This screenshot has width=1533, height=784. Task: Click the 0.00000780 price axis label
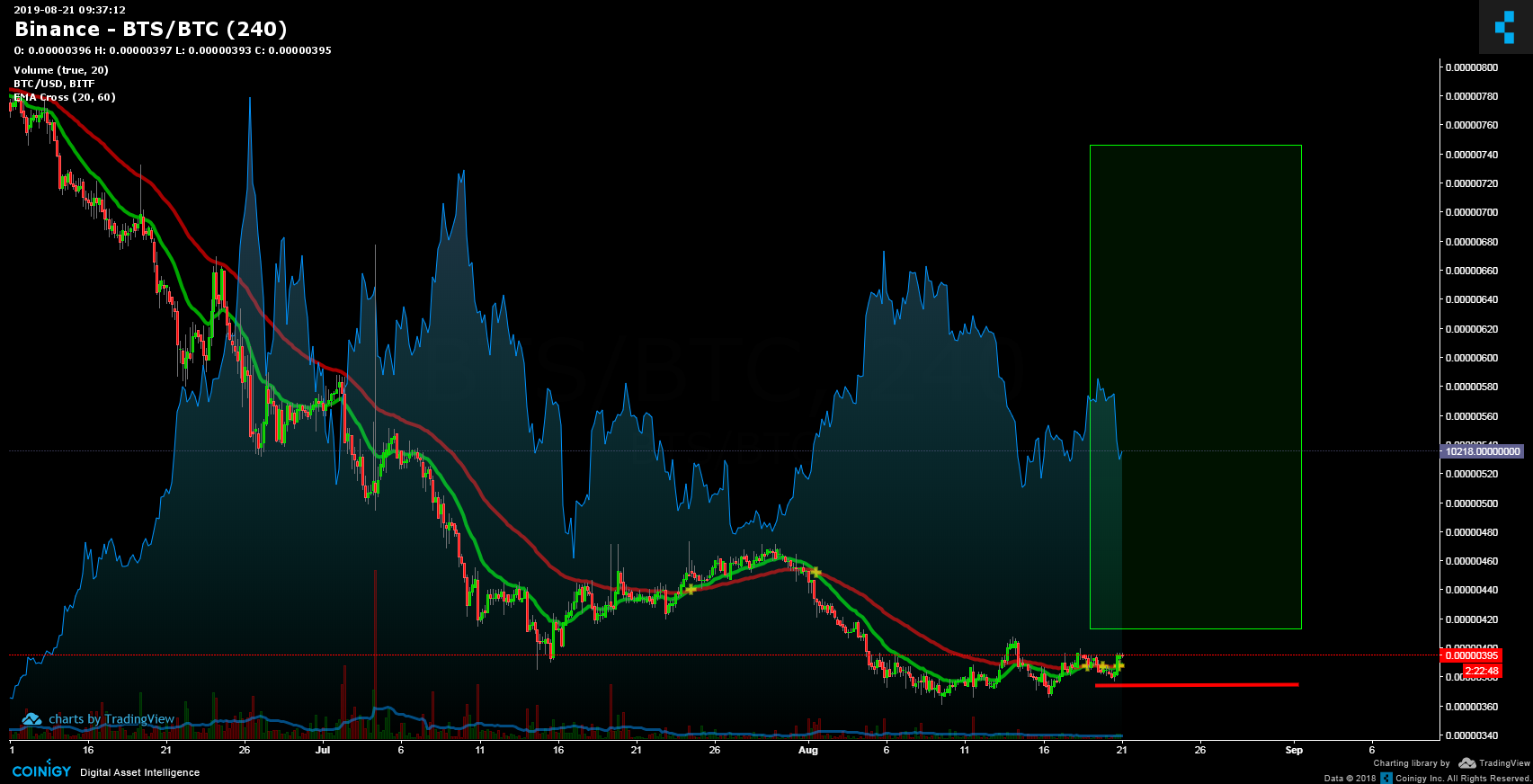click(1471, 96)
